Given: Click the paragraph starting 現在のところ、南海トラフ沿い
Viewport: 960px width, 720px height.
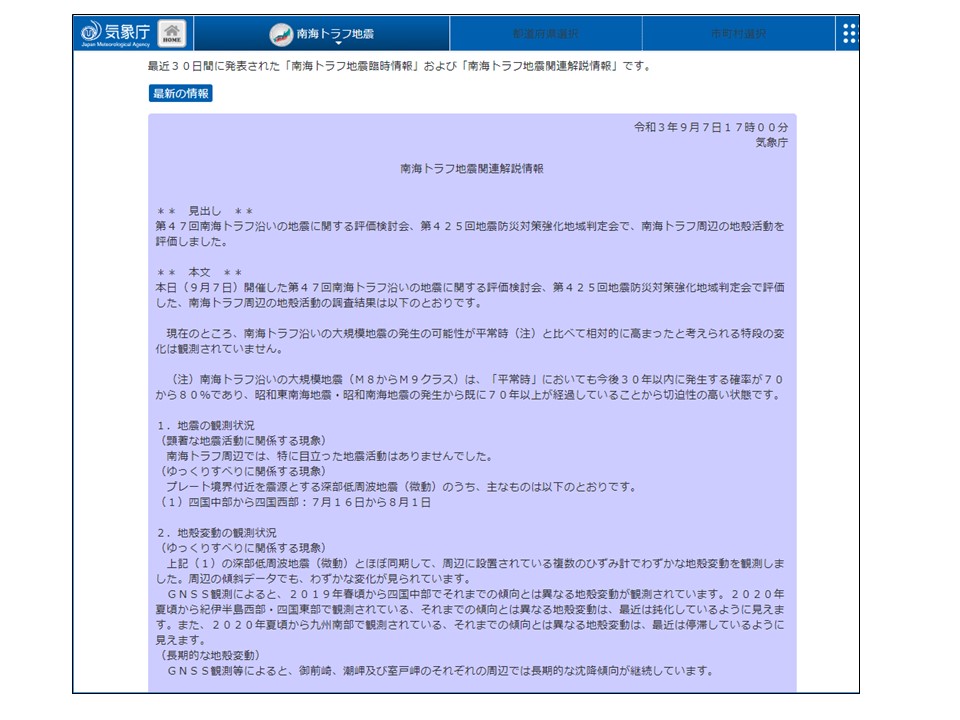Looking at the screenshot, I should pyautogui.click(x=470, y=341).
